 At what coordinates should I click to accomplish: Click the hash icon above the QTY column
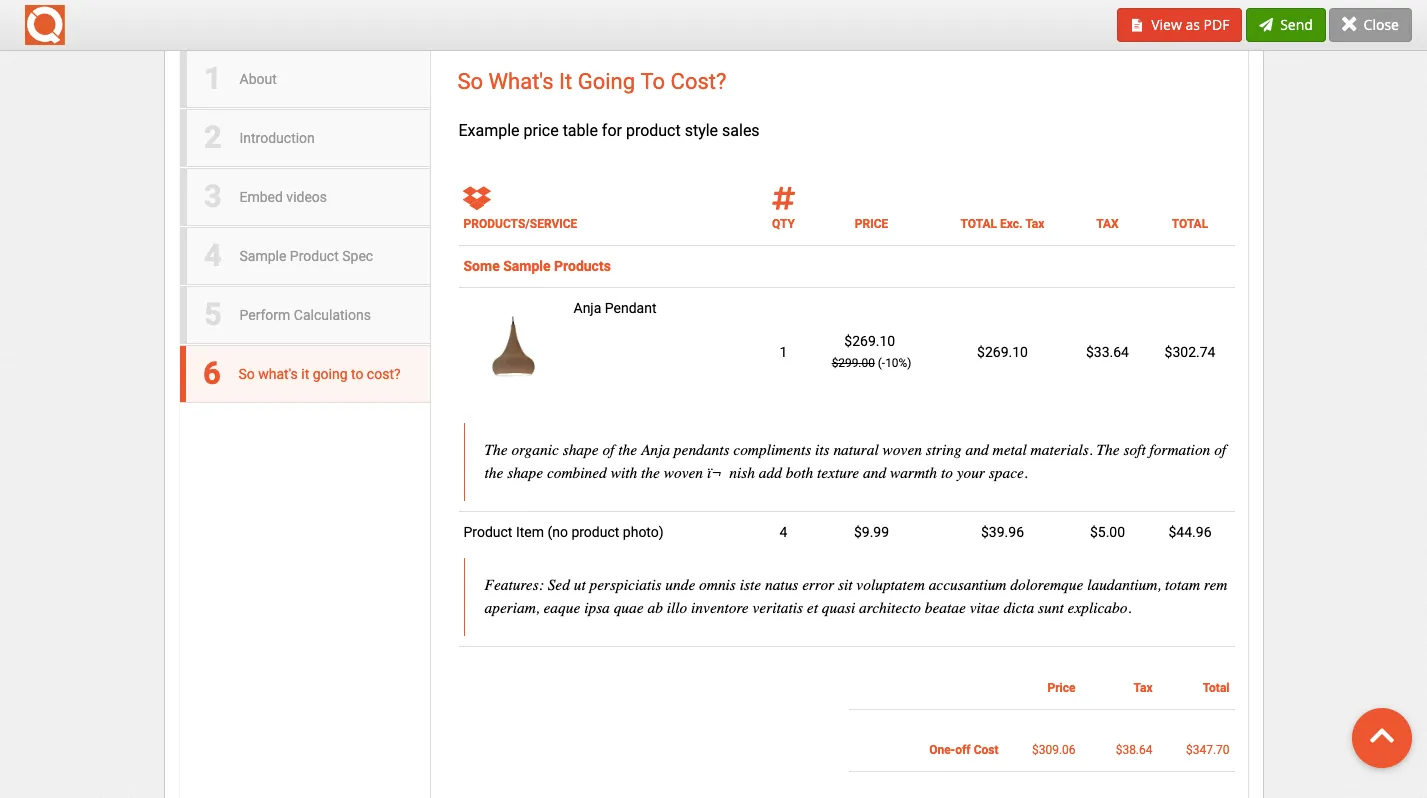pos(783,197)
